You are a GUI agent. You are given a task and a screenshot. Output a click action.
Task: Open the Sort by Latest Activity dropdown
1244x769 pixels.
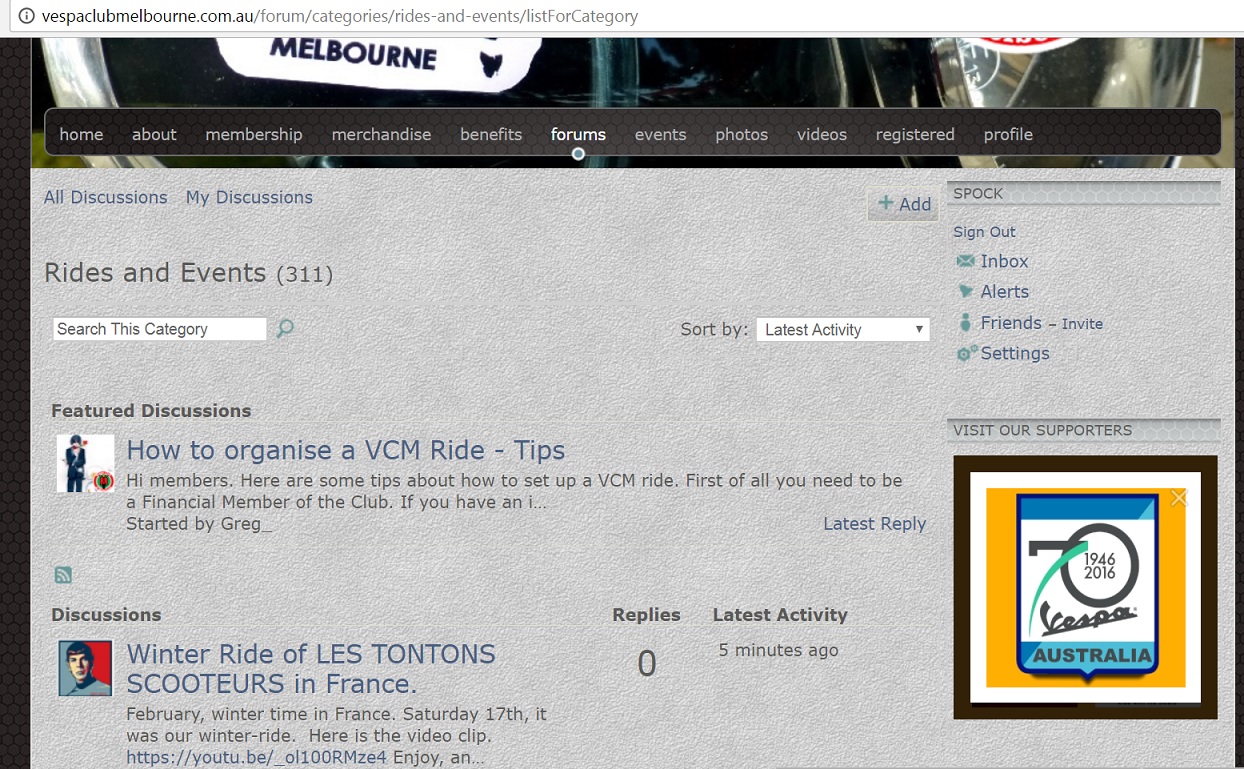[842, 330]
